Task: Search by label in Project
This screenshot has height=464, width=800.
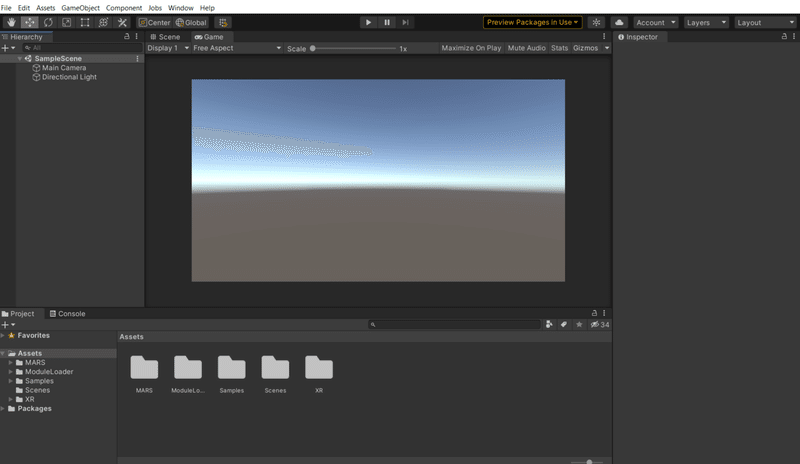Action: (564, 325)
